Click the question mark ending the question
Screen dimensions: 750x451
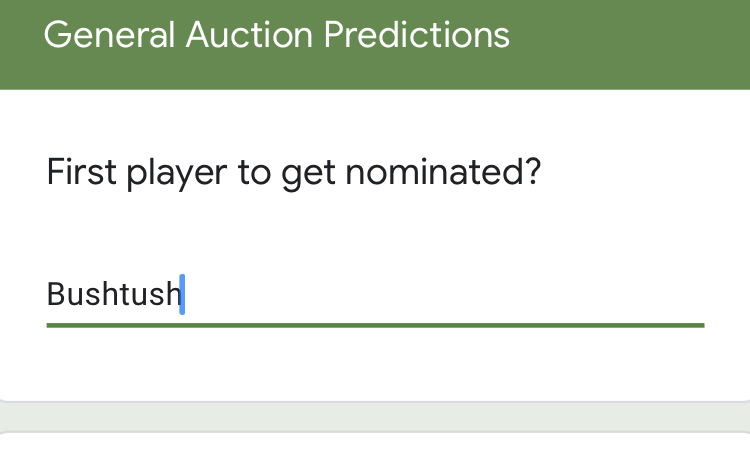coord(532,174)
